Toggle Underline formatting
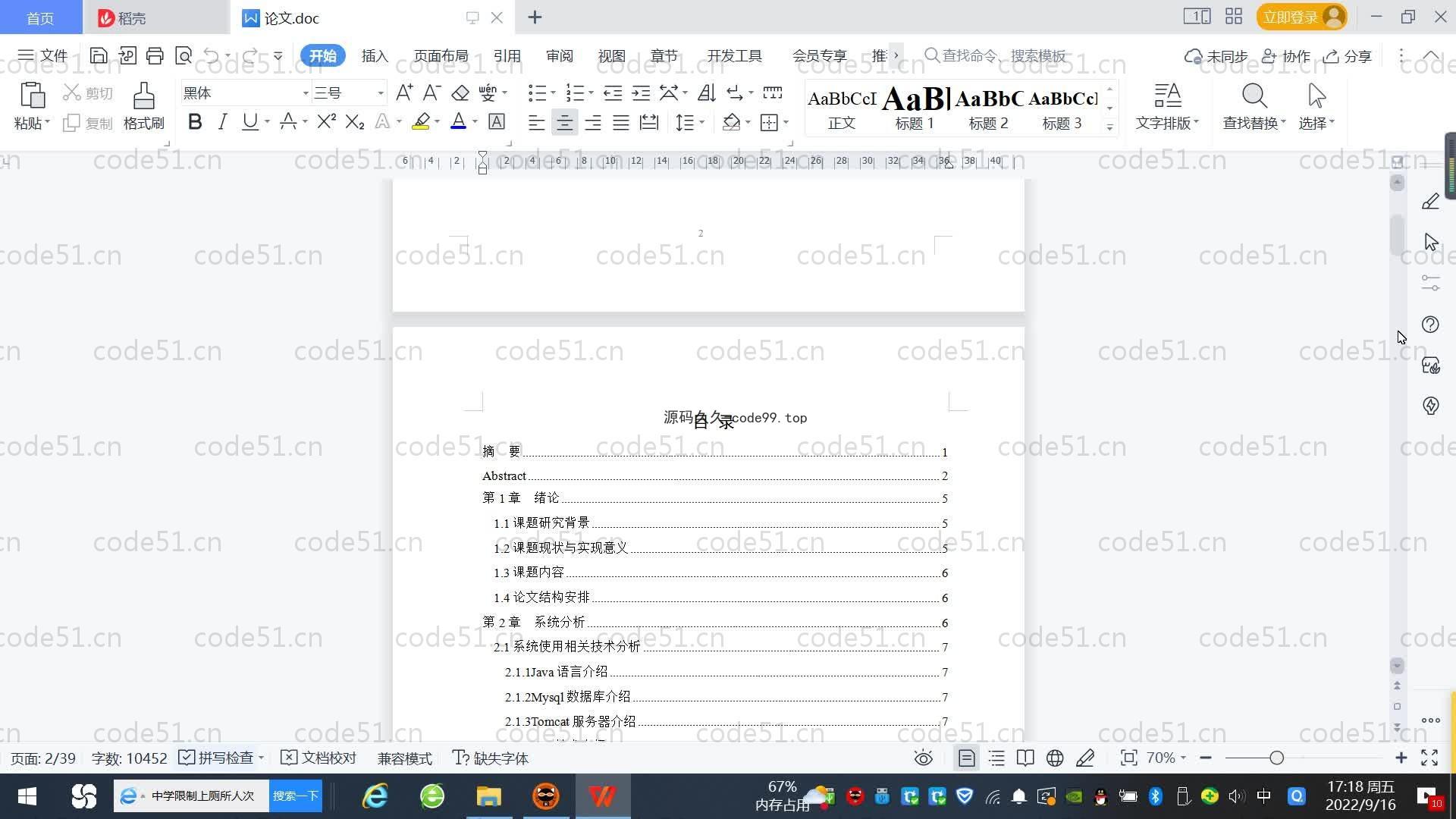Viewport: 1456px width, 819px height. click(249, 122)
